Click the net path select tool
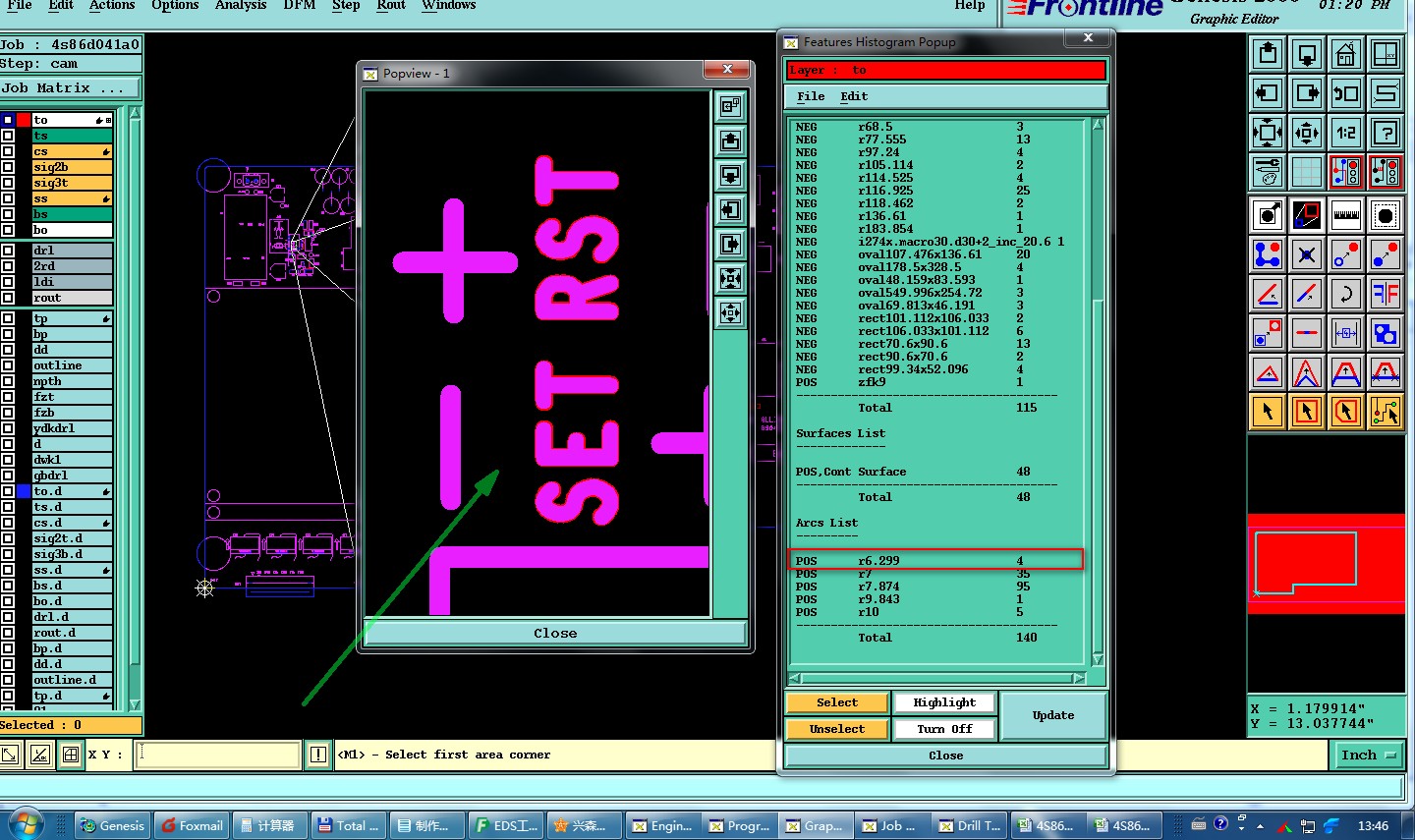 pos(1386,412)
